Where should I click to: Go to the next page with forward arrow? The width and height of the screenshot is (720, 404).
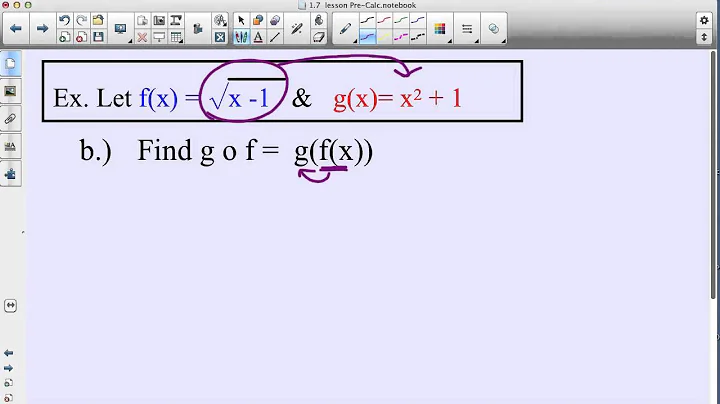pyautogui.click(x=42, y=28)
